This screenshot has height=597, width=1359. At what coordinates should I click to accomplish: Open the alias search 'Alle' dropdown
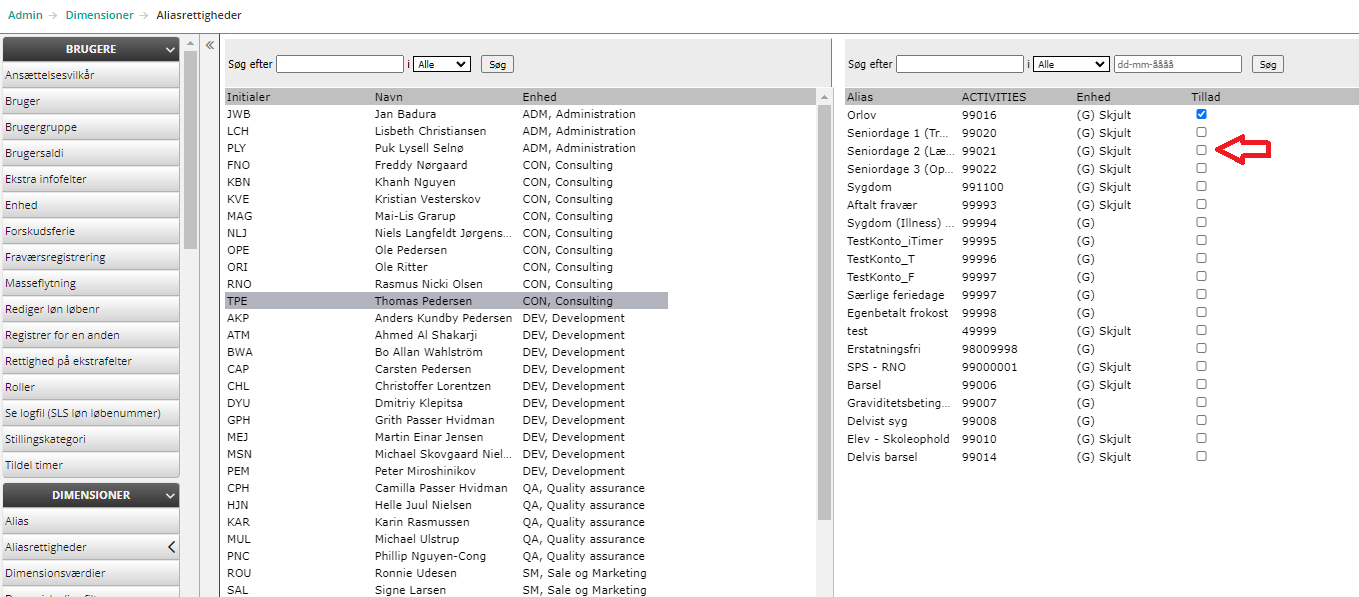click(1069, 64)
